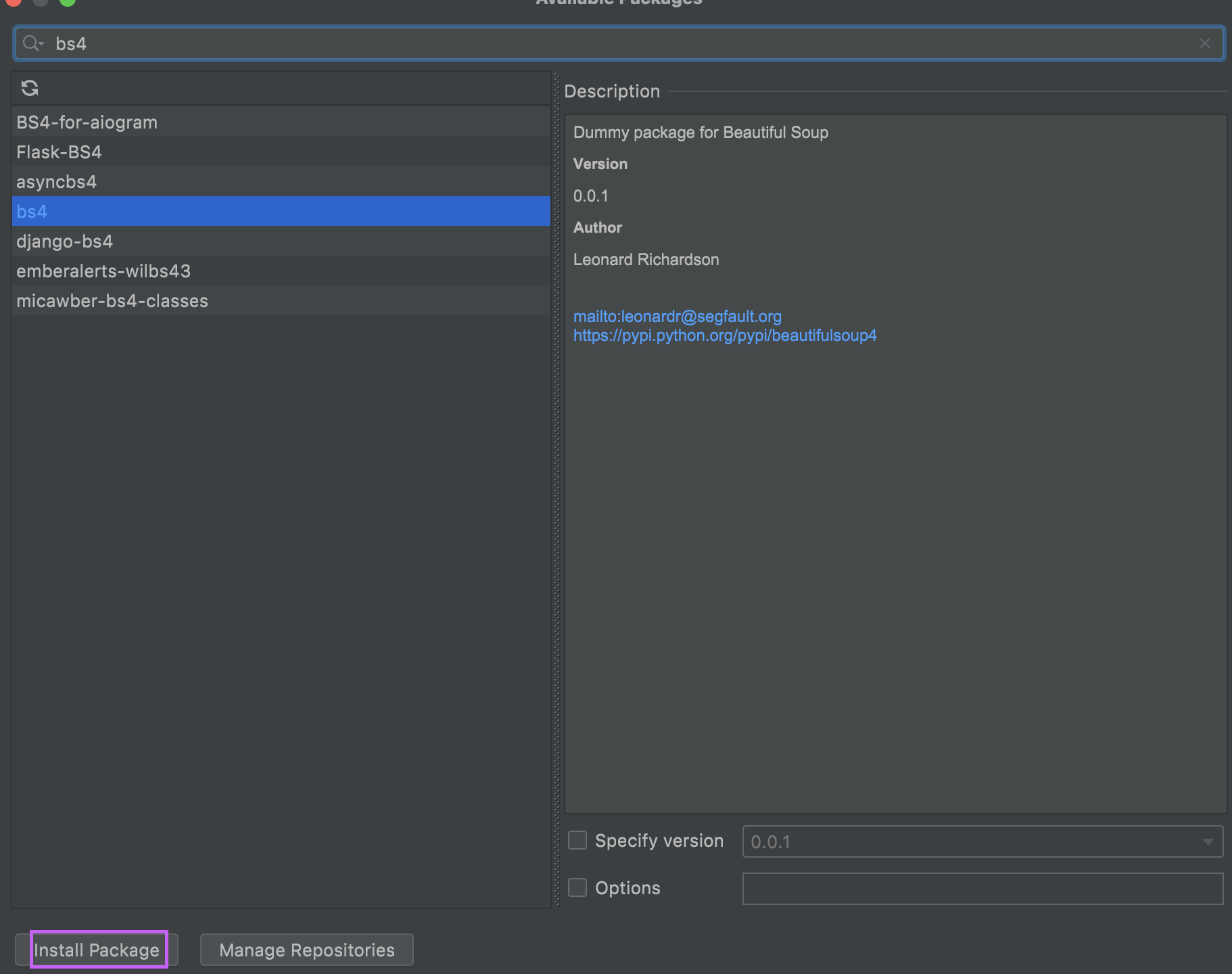
Task: Click the Options text input field
Action: (982, 888)
